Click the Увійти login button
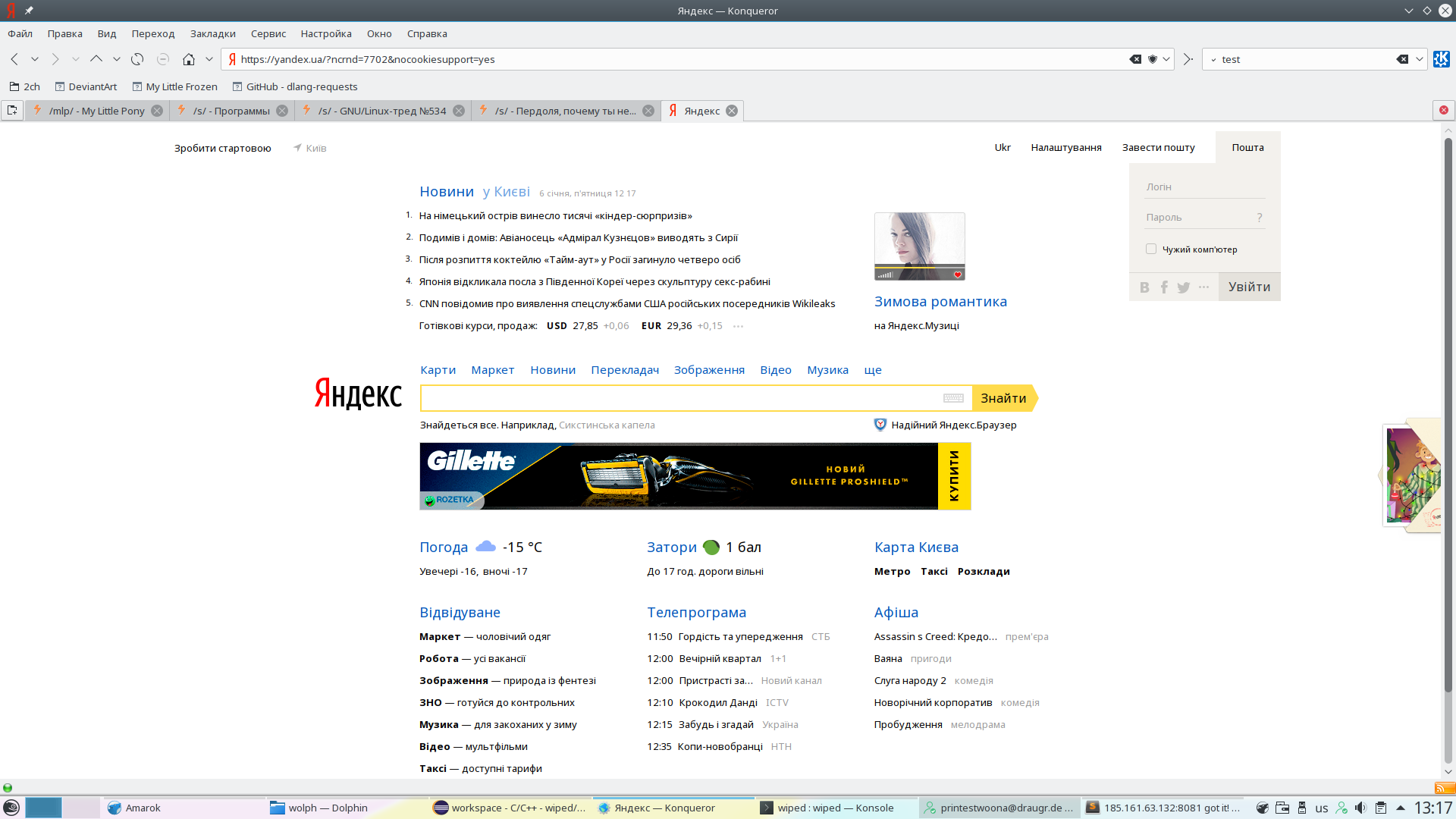This screenshot has height=819, width=1456. pyautogui.click(x=1249, y=287)
